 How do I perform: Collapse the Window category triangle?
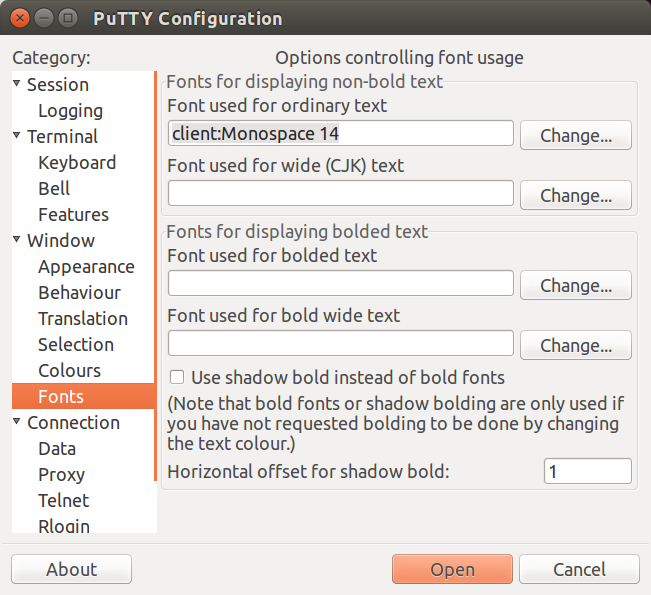(x=17, y=239)
